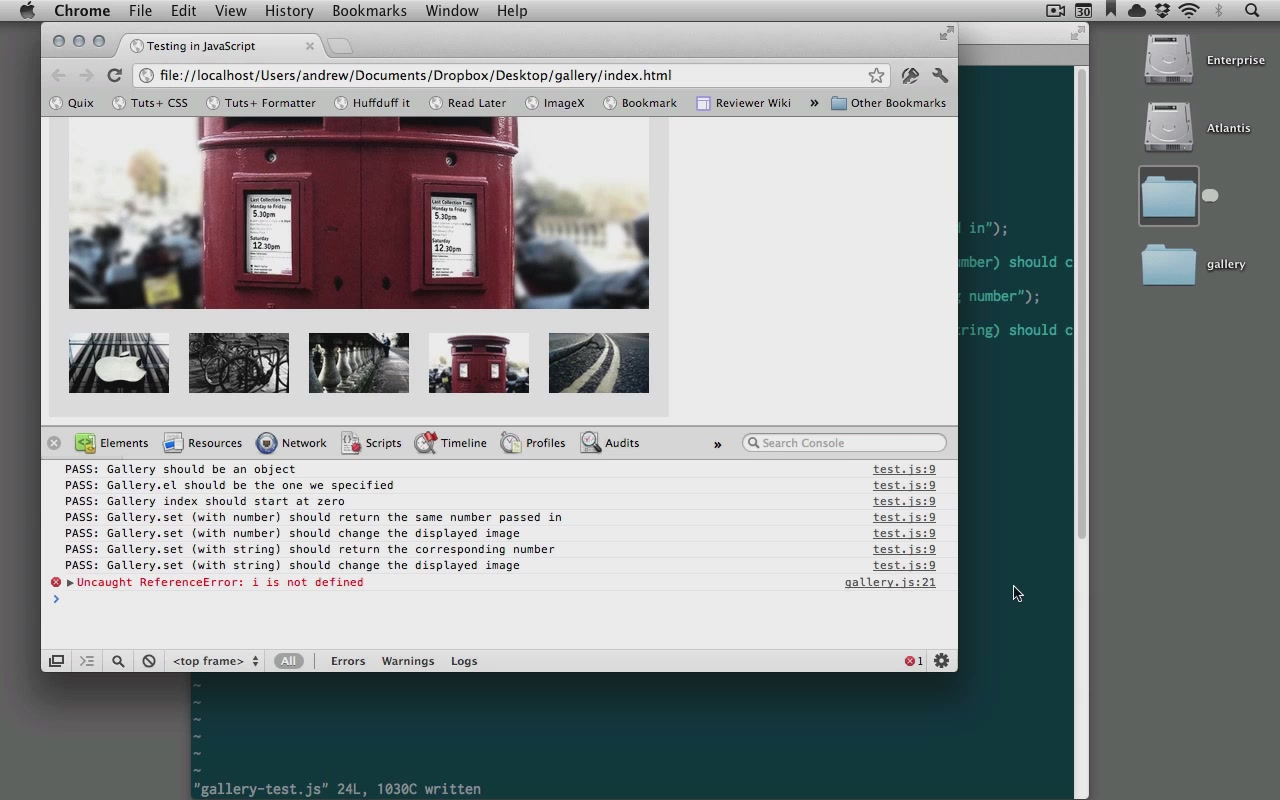Open test.js:9 link for index zero row
Image resolution: width=1280 pixels, height=800 pixels.
[x=904, y=501]
